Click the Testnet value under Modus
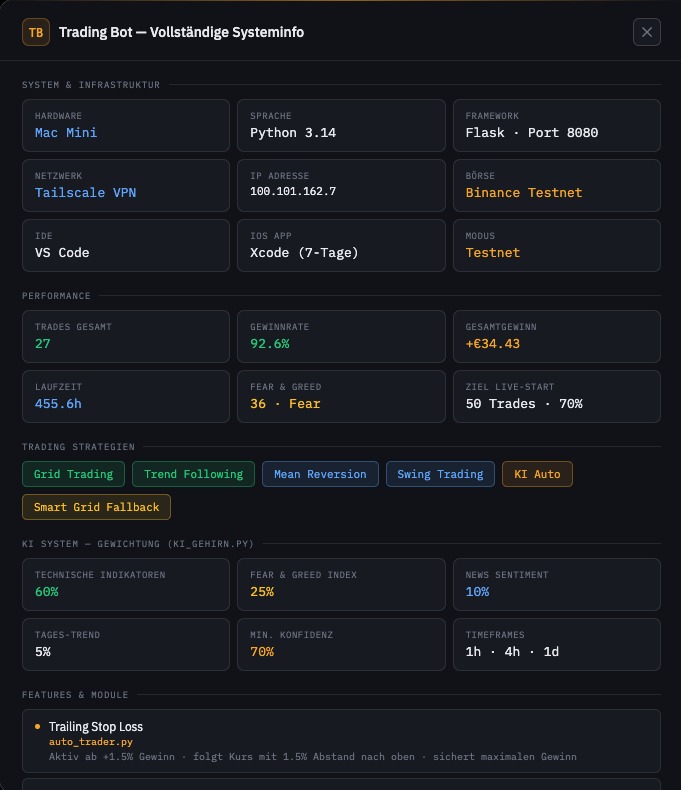 coord(493,252)
